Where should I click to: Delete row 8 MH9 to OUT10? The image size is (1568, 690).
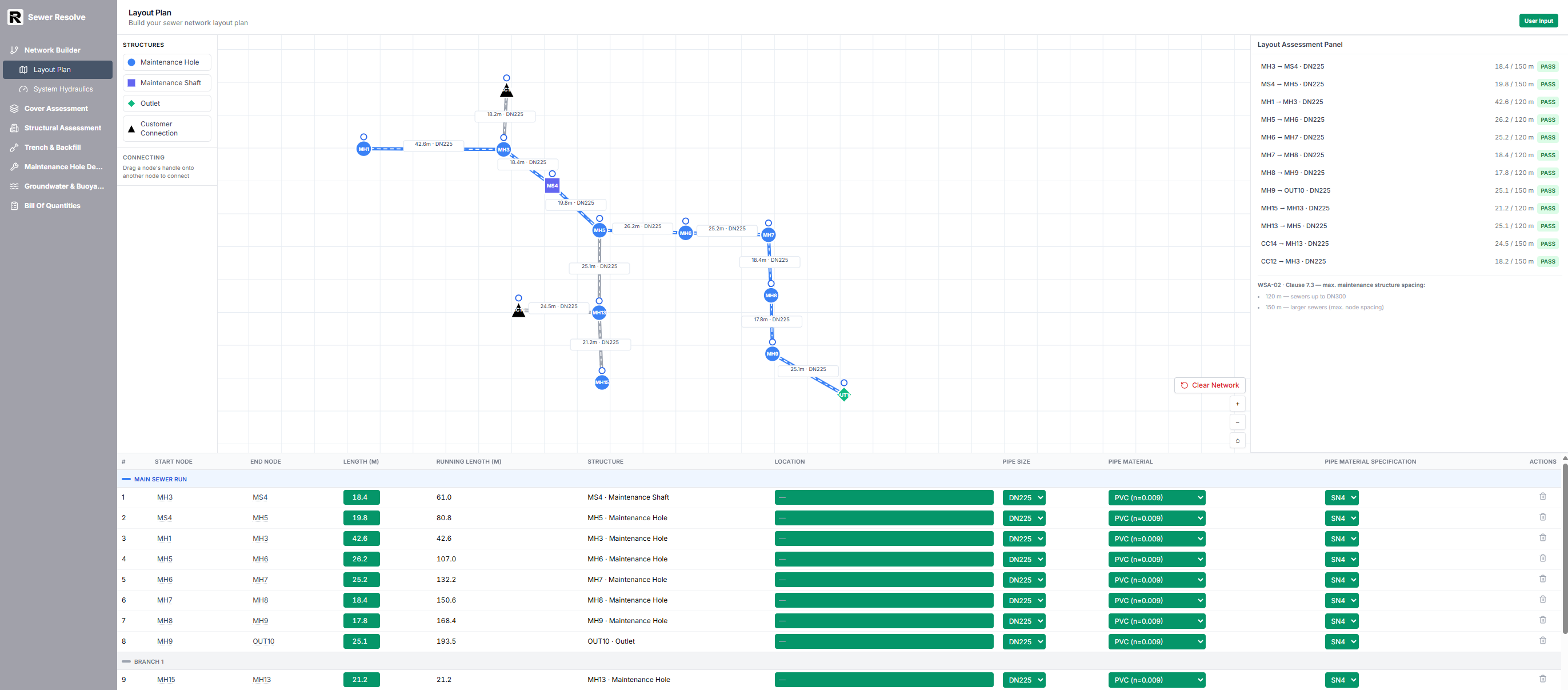[x=1542, y=641]
